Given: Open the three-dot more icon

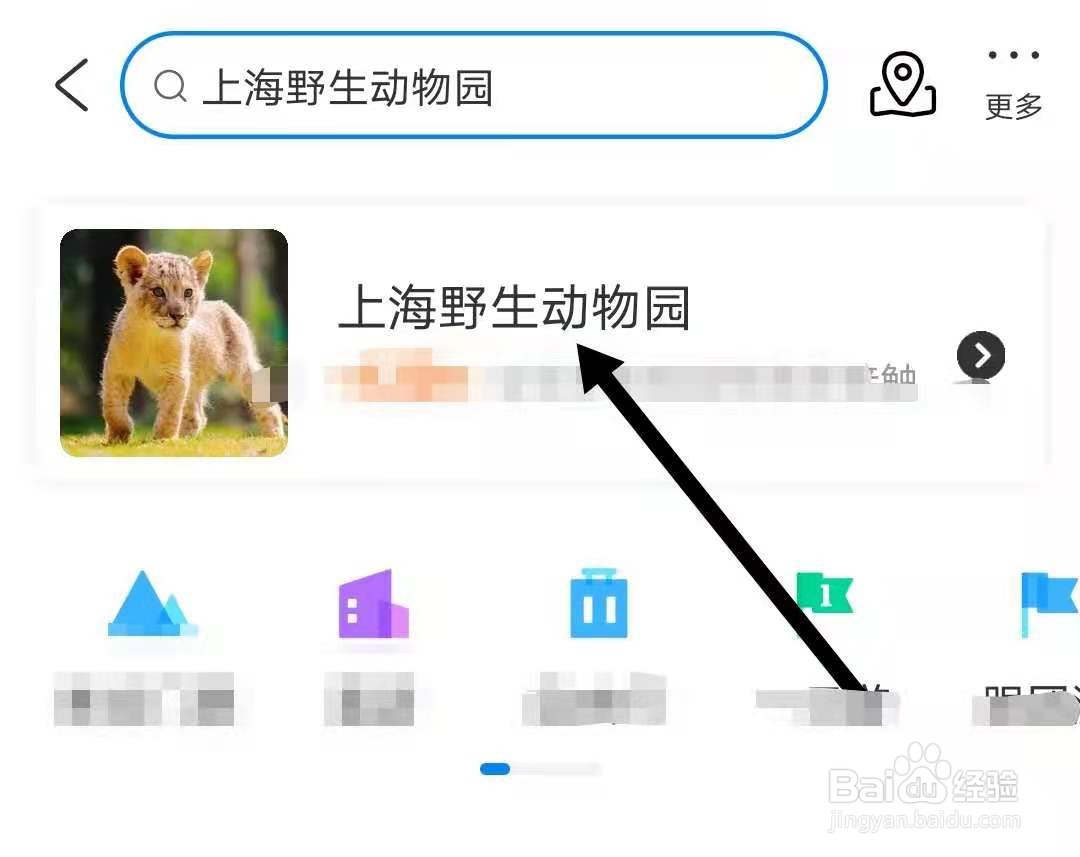Looking at the screenshot, I should click(1013, 55).
